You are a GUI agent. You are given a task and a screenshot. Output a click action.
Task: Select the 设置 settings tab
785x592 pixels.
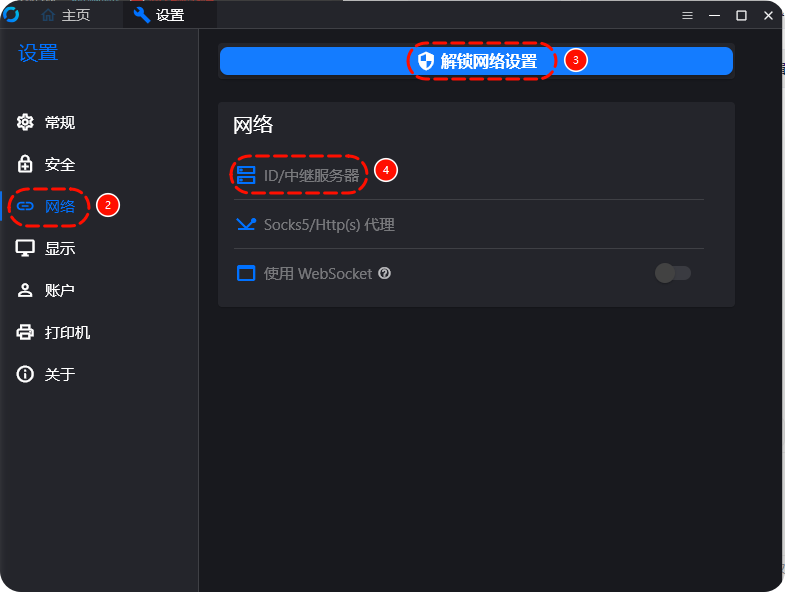pos(159,15)
